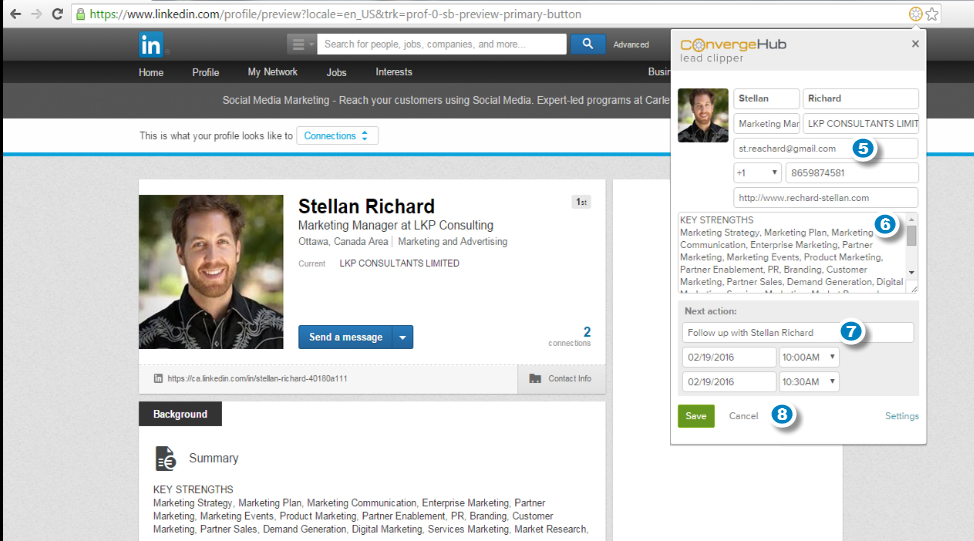Close the ConvergeHub lead clipper panel

coord(915,43)
